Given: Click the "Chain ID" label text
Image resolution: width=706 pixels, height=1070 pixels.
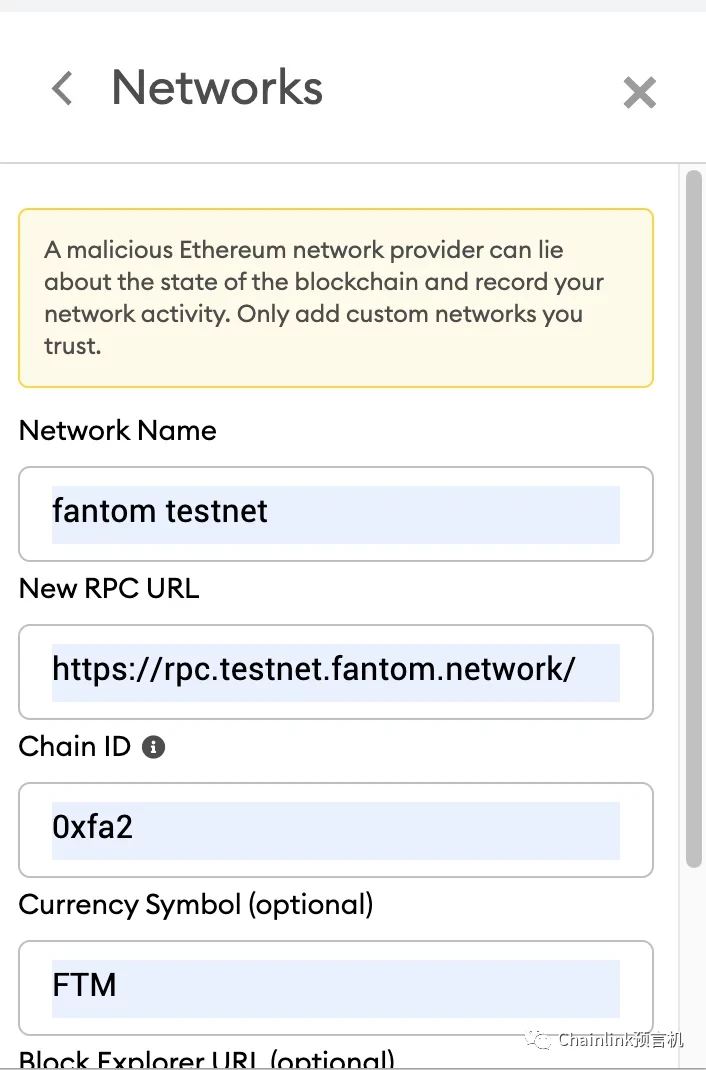Looking at the screenshot, I should [x=75, y=747].
